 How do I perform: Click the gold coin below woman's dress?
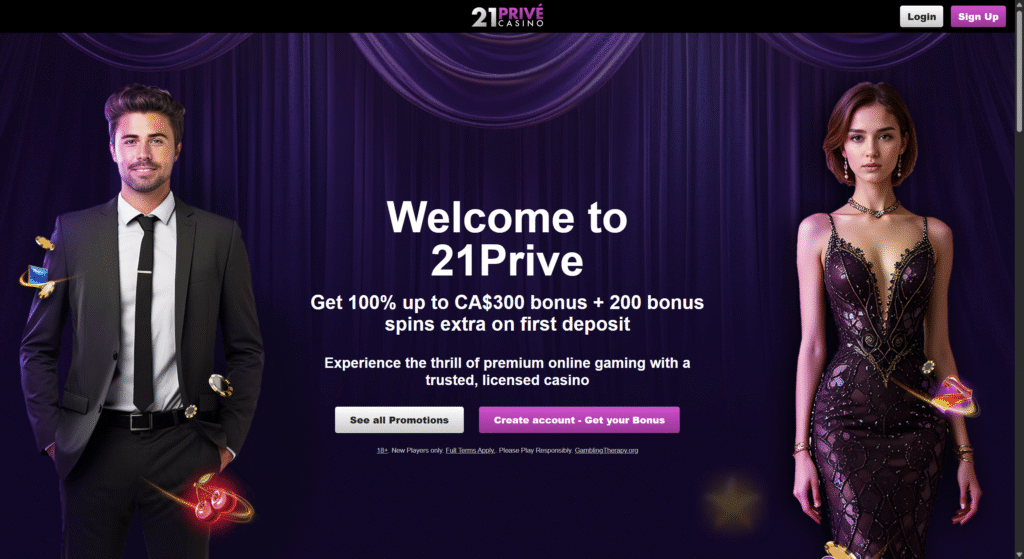(839, 551)
